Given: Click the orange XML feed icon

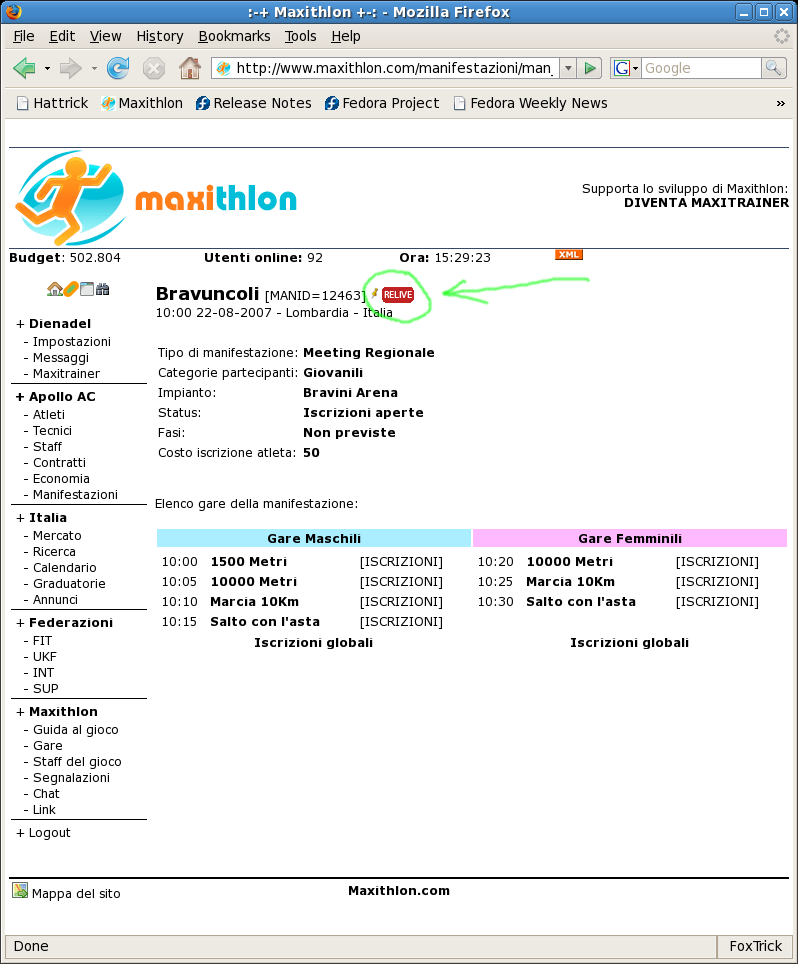Looking at the screenshot, I should [569, 255].
